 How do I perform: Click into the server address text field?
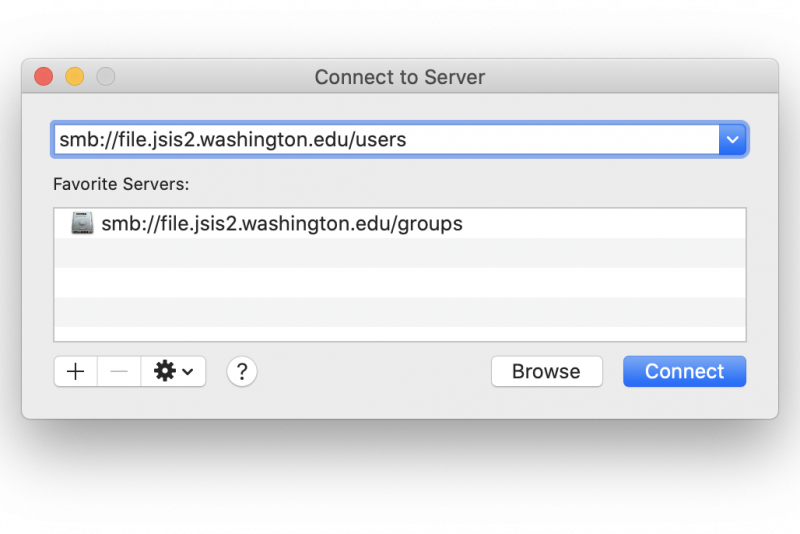386,139
